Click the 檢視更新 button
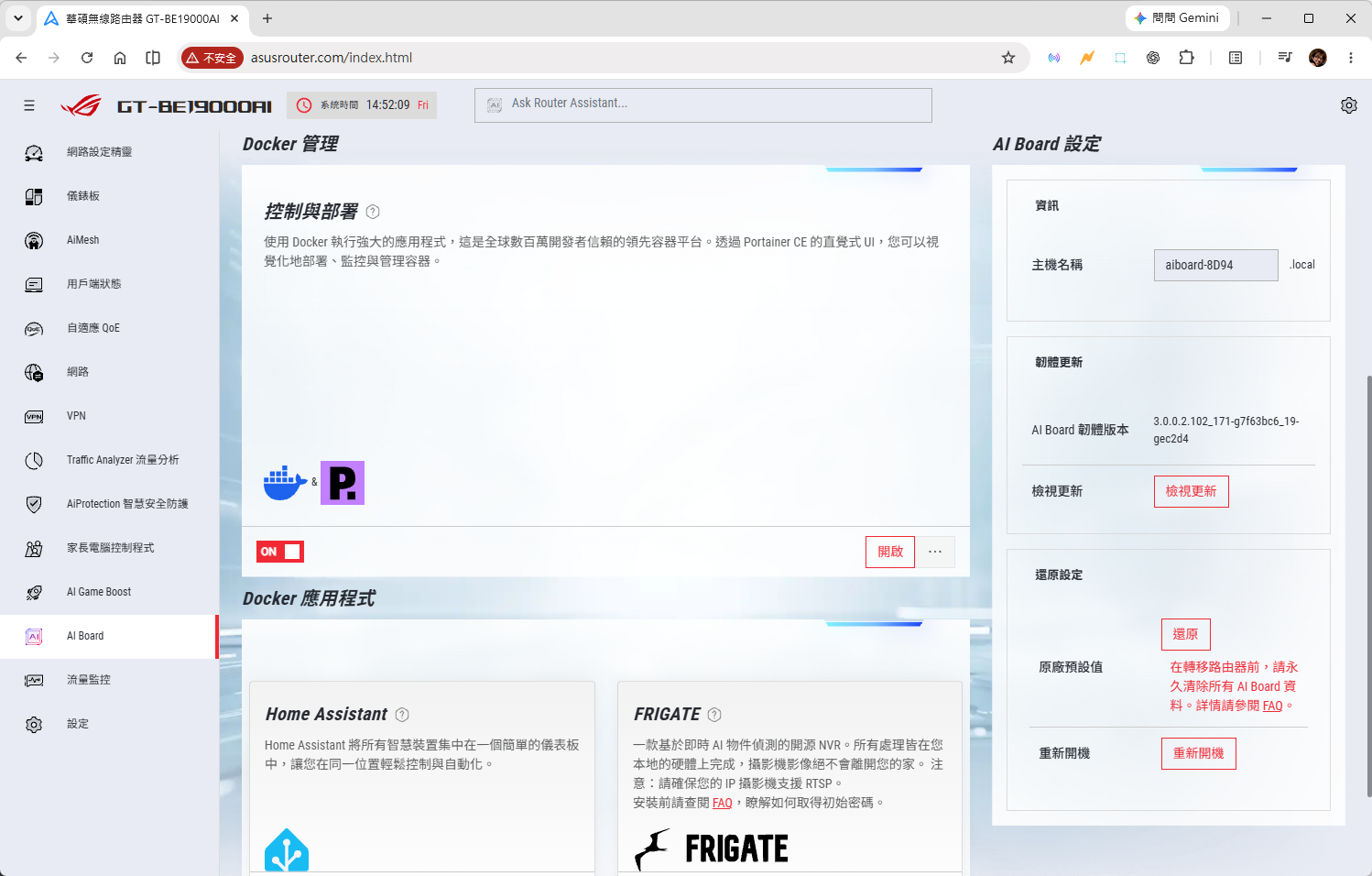The width and height of the screenshot is (1372, 876). 1192,491
